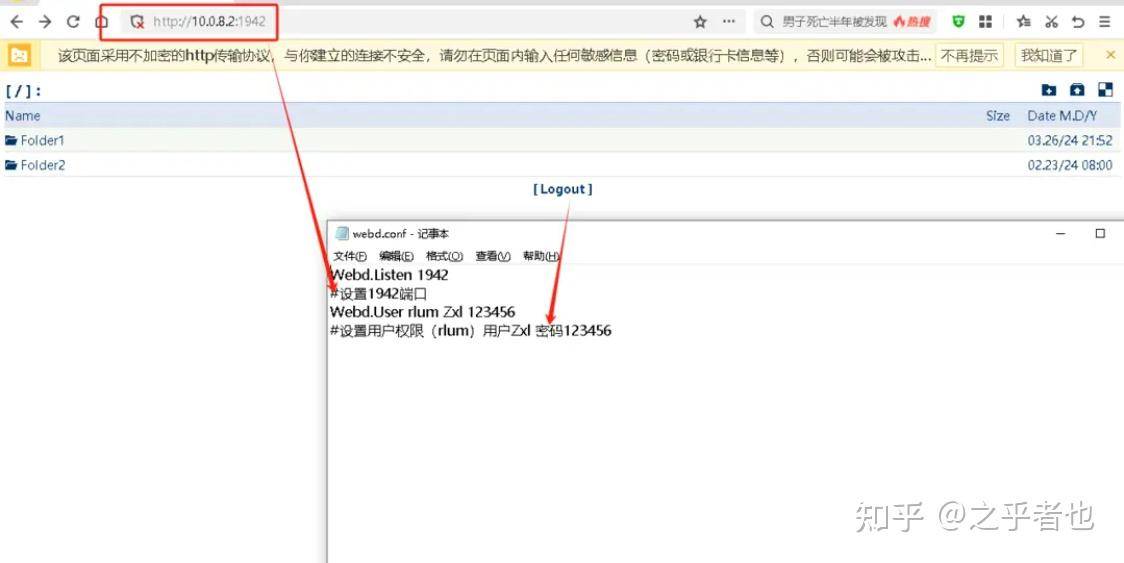Click the 02.23/24 08:00 date cell
1124x563 pixels.
pyautogui.click(x=1070, y=166)
